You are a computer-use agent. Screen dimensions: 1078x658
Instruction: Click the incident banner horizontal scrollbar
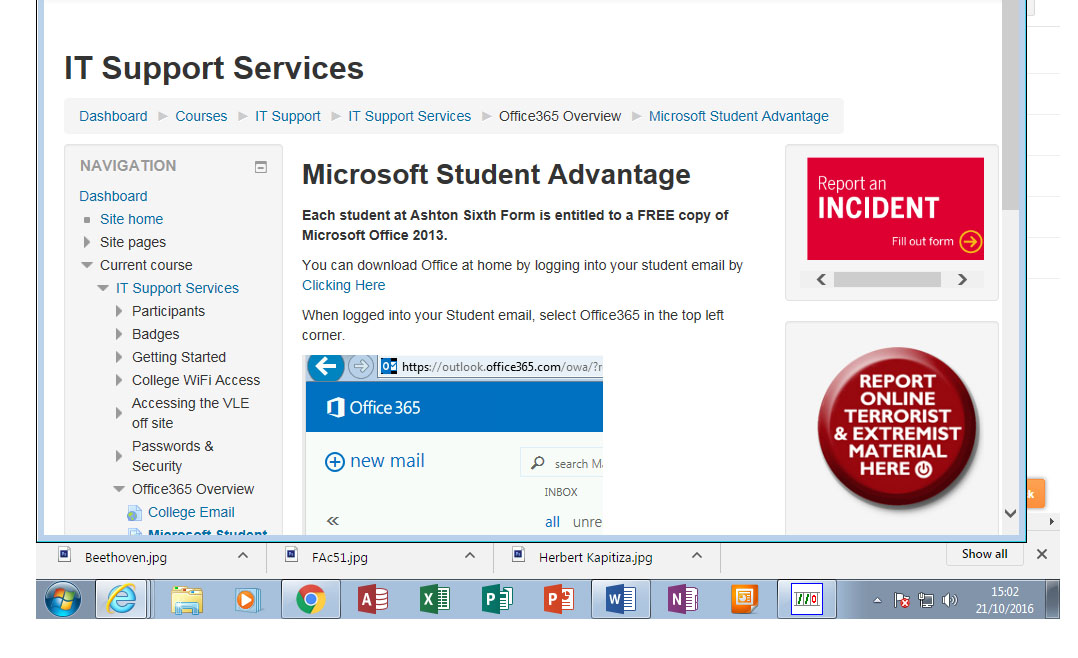coord(887,279)
